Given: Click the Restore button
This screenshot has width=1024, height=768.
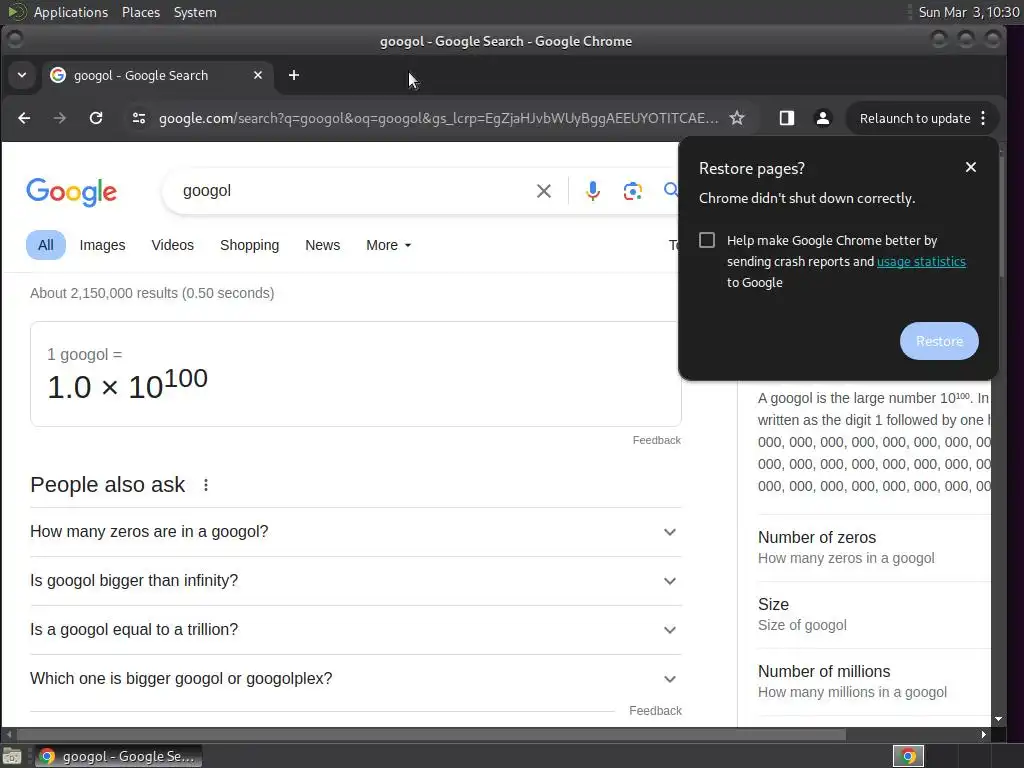Looking at the screenshot, I should [939, 341].
